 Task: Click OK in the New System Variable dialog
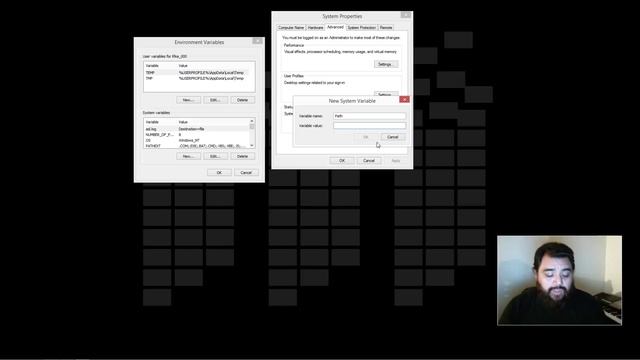(x=366, y=137)
